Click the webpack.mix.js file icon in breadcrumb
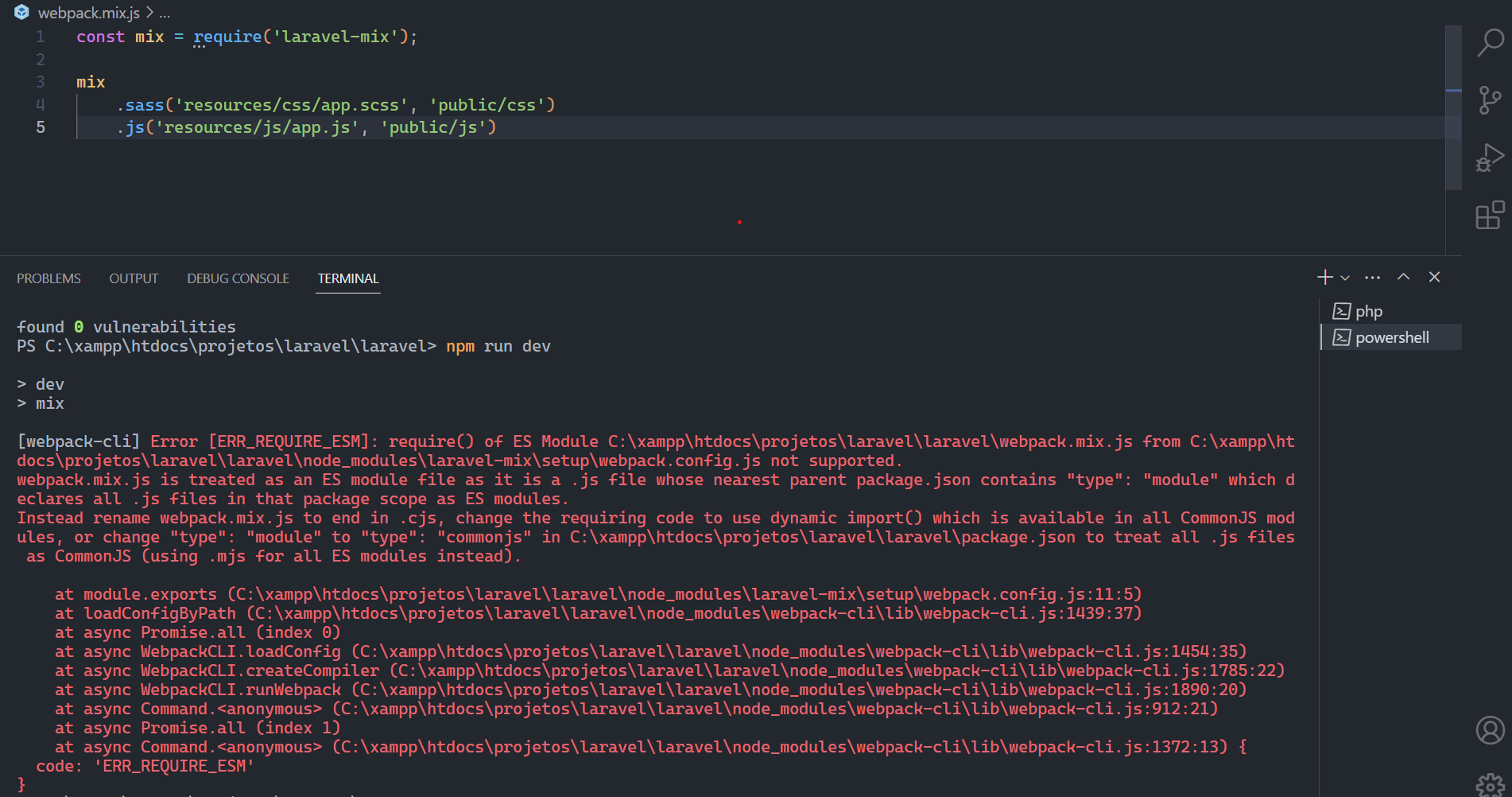The height and width of the screenshot is (797, 1512). (22, 13)
